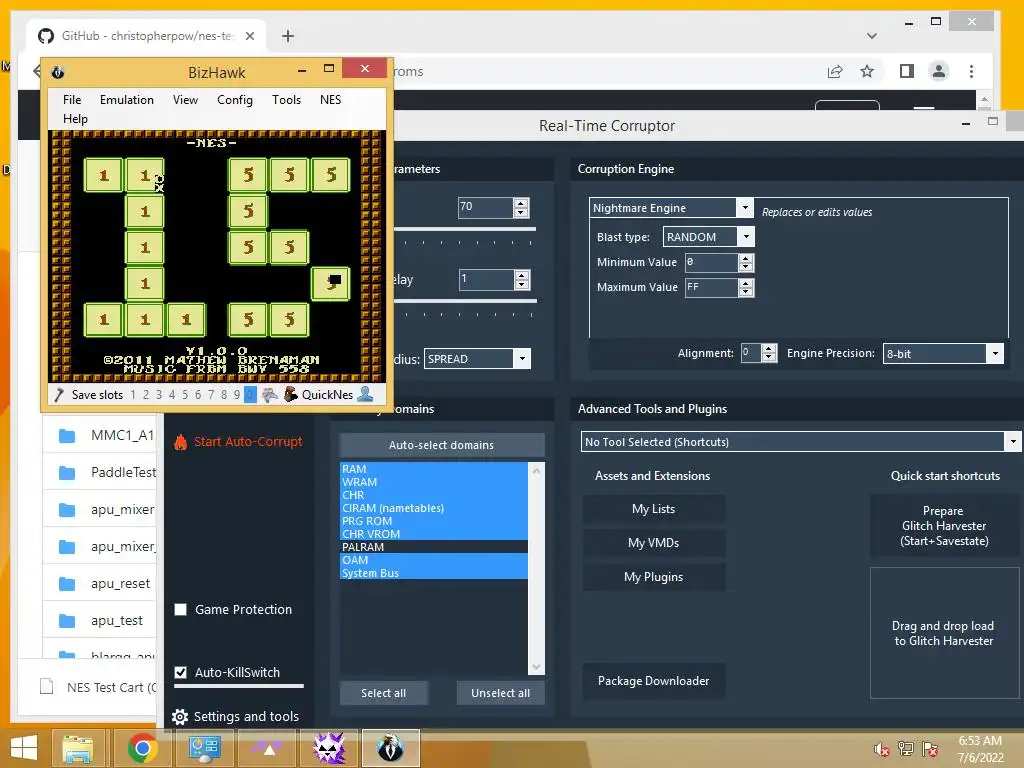Open the No Tool Selected (Shortcuts) dropdown

(x=1012, y=441)
